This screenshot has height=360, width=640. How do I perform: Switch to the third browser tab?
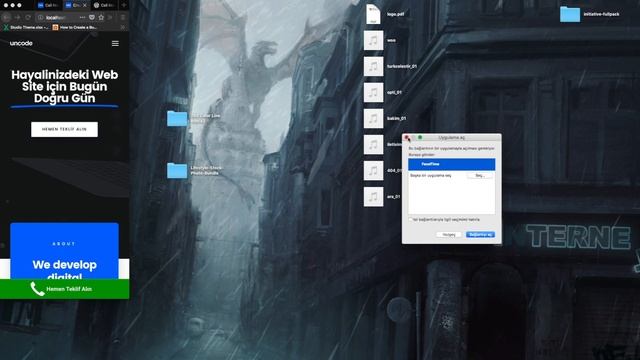point(104,5)
